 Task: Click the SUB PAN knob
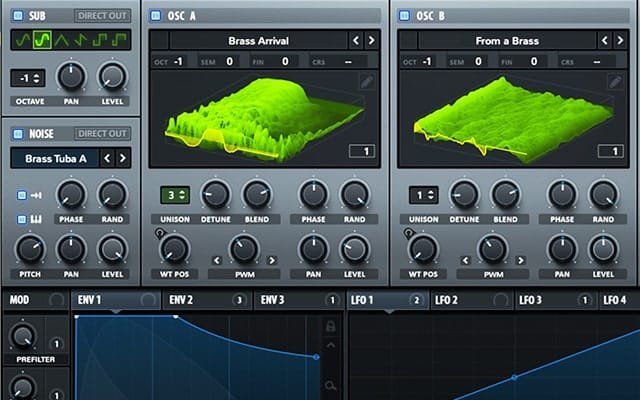pyautogui.click(x=71, y=76)
